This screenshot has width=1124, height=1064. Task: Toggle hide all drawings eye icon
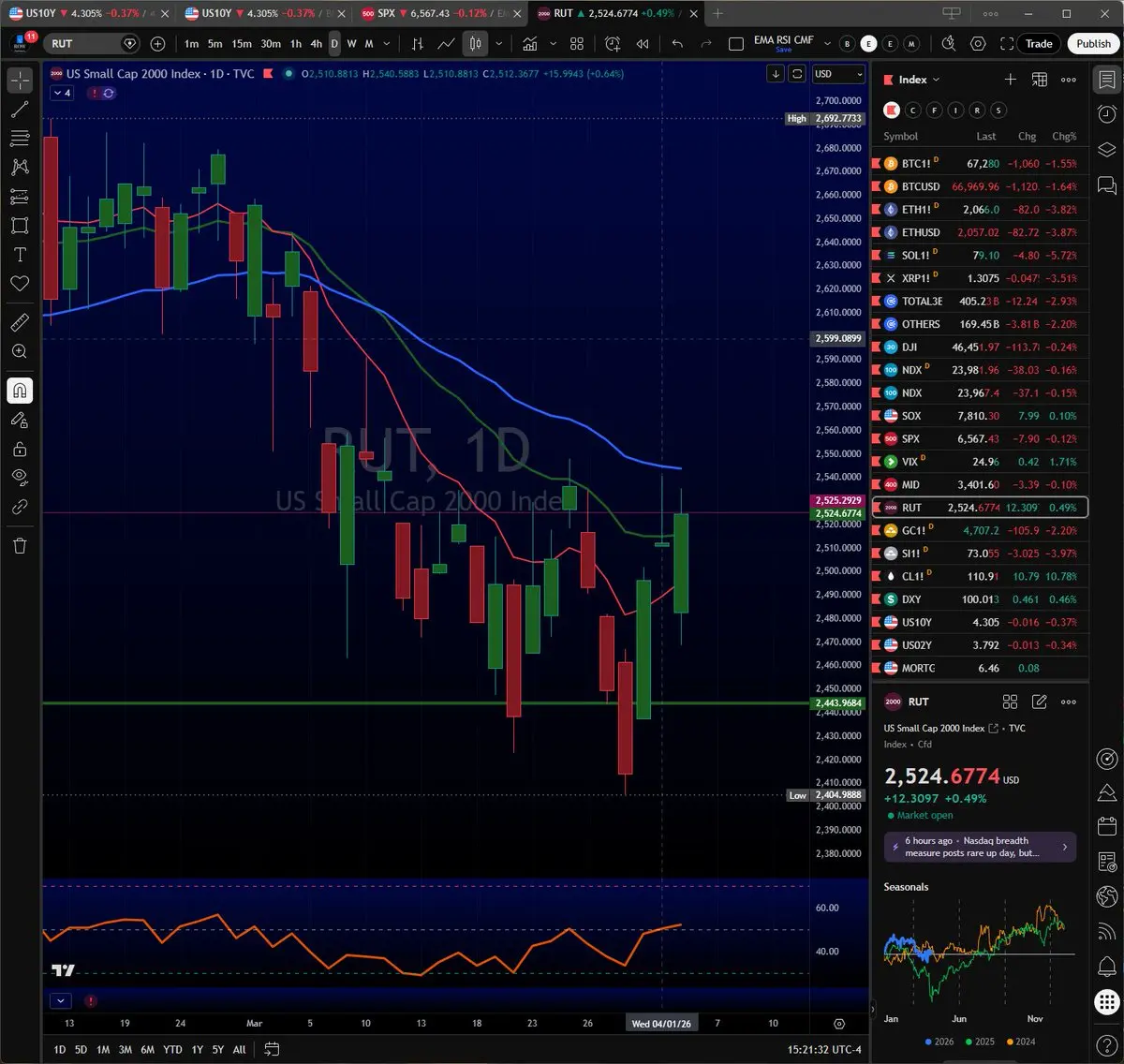point(20,478)
